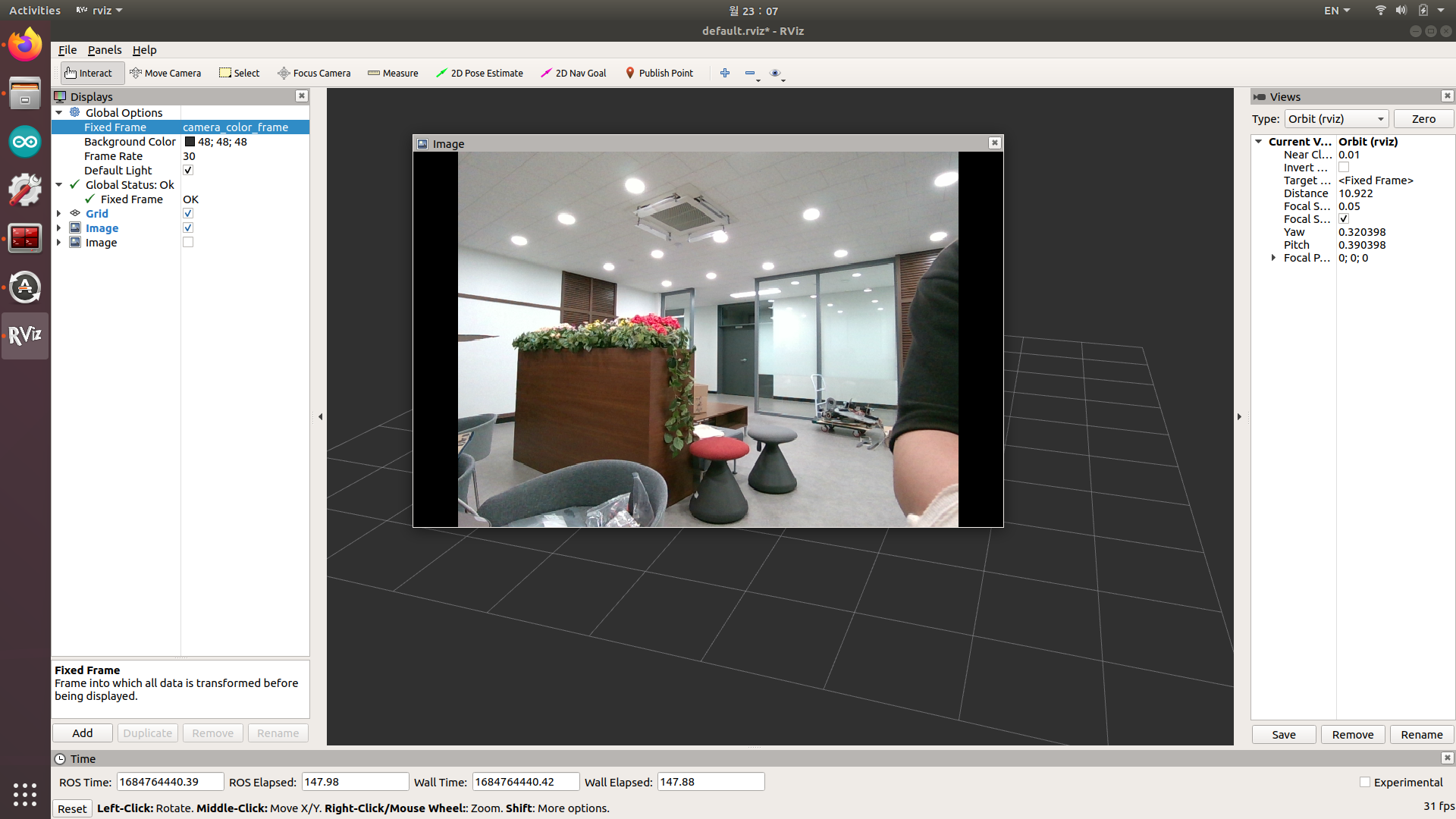
Task: Toggle the Experimental checkbox
Action: 1365,782
